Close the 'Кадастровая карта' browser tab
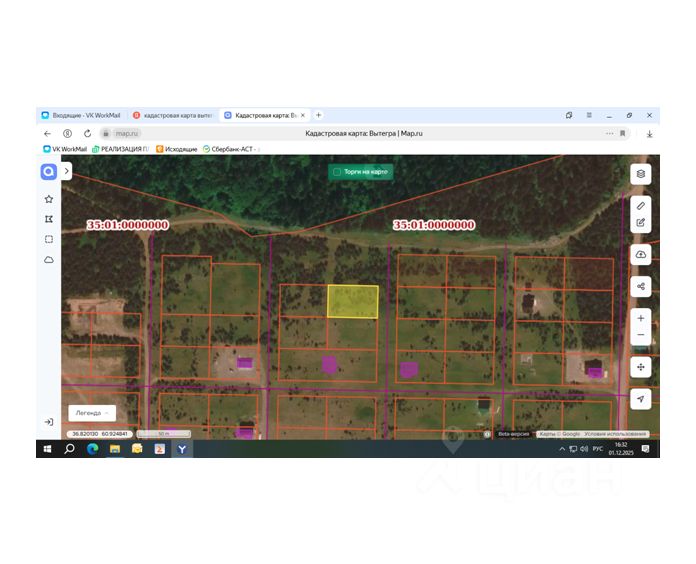The image size is (696, 564). point(303,115)
